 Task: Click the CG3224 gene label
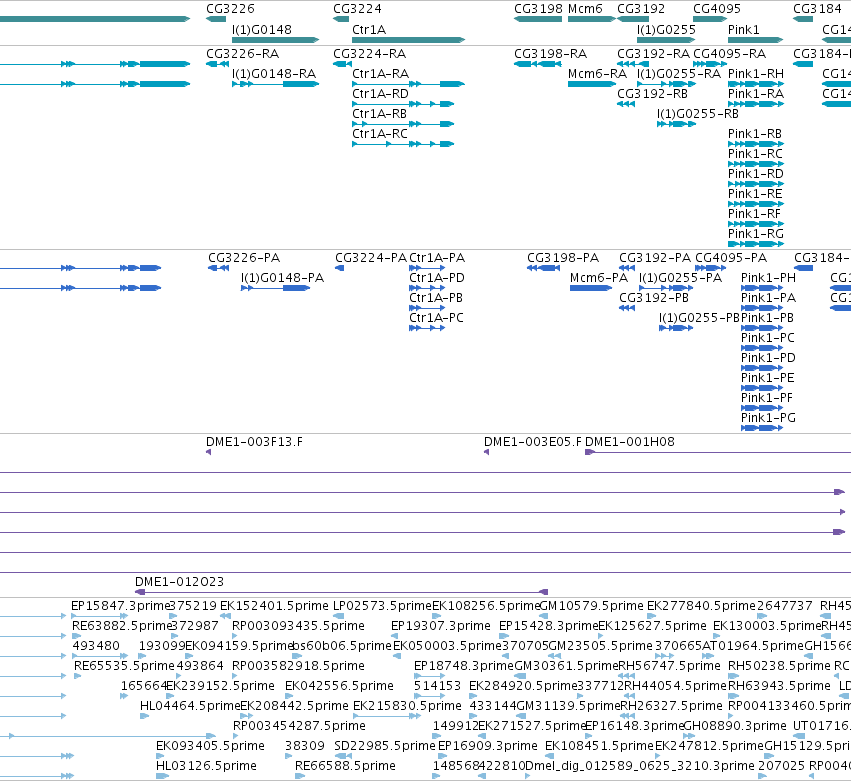tap(357, 9)
